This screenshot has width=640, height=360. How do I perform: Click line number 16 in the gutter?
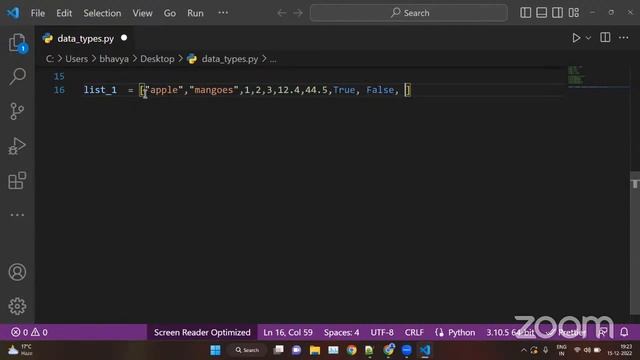click(x=59, y=90)
